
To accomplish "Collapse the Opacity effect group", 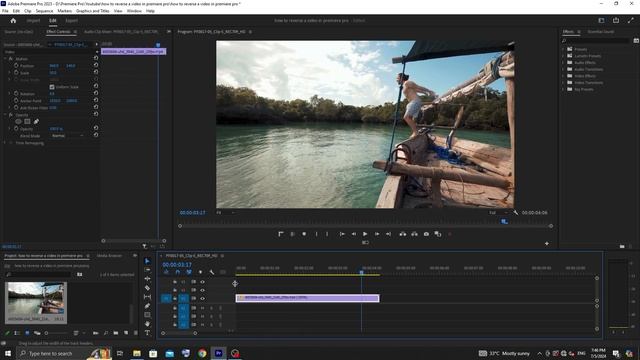I will pyautogui.click(x=6, y=115).
